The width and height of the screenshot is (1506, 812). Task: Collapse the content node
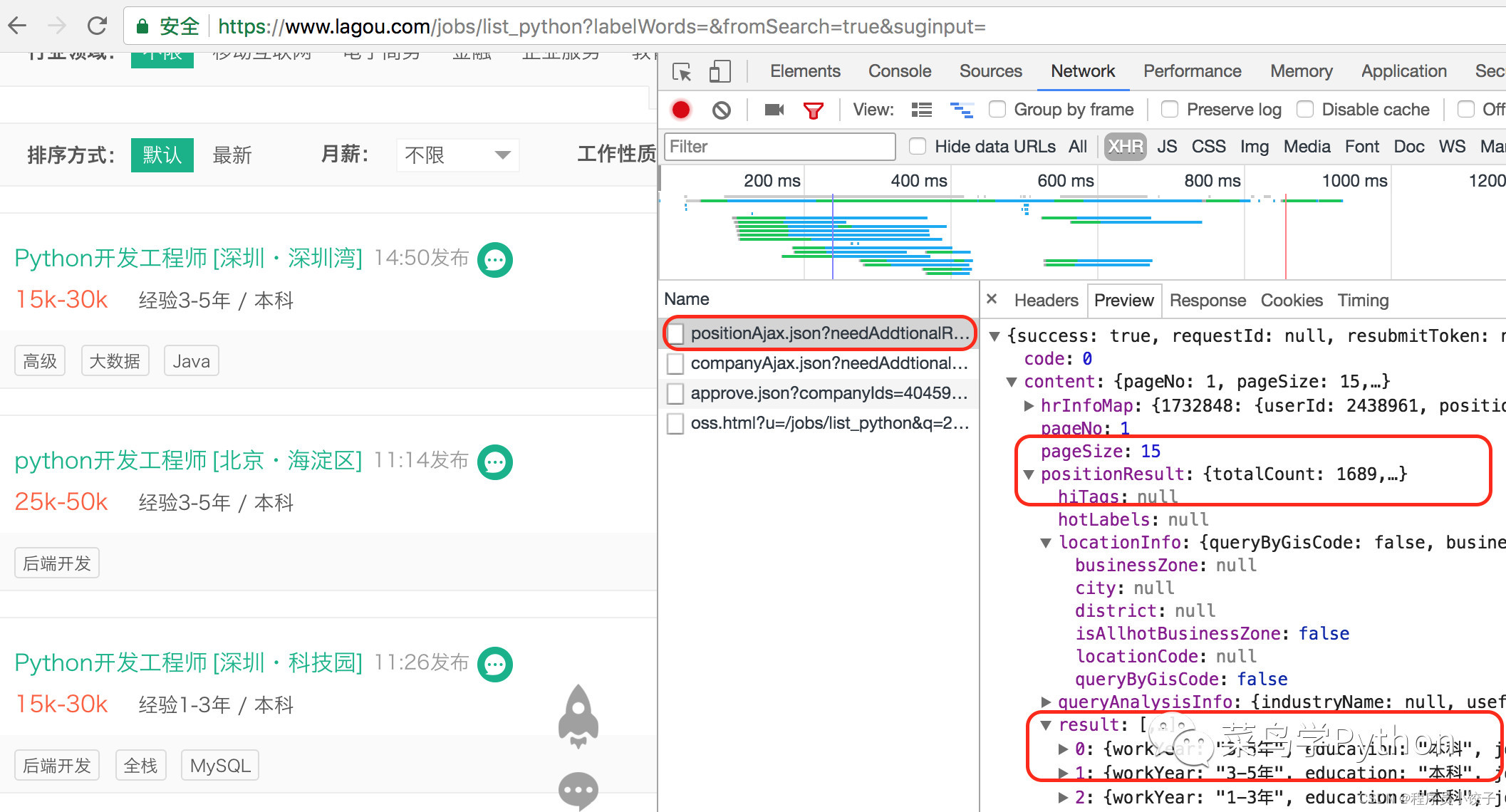(x=1012, y=382)
